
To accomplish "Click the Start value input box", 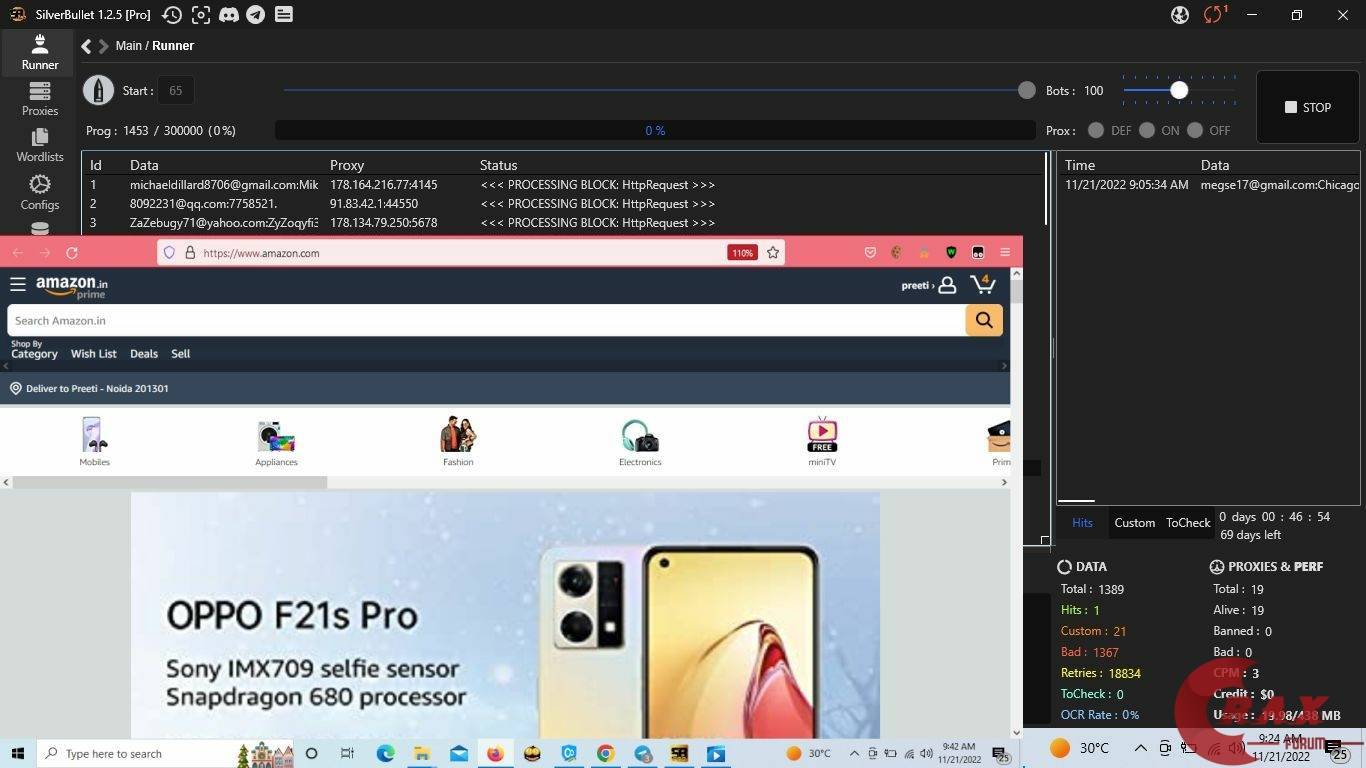I will 176,90.
